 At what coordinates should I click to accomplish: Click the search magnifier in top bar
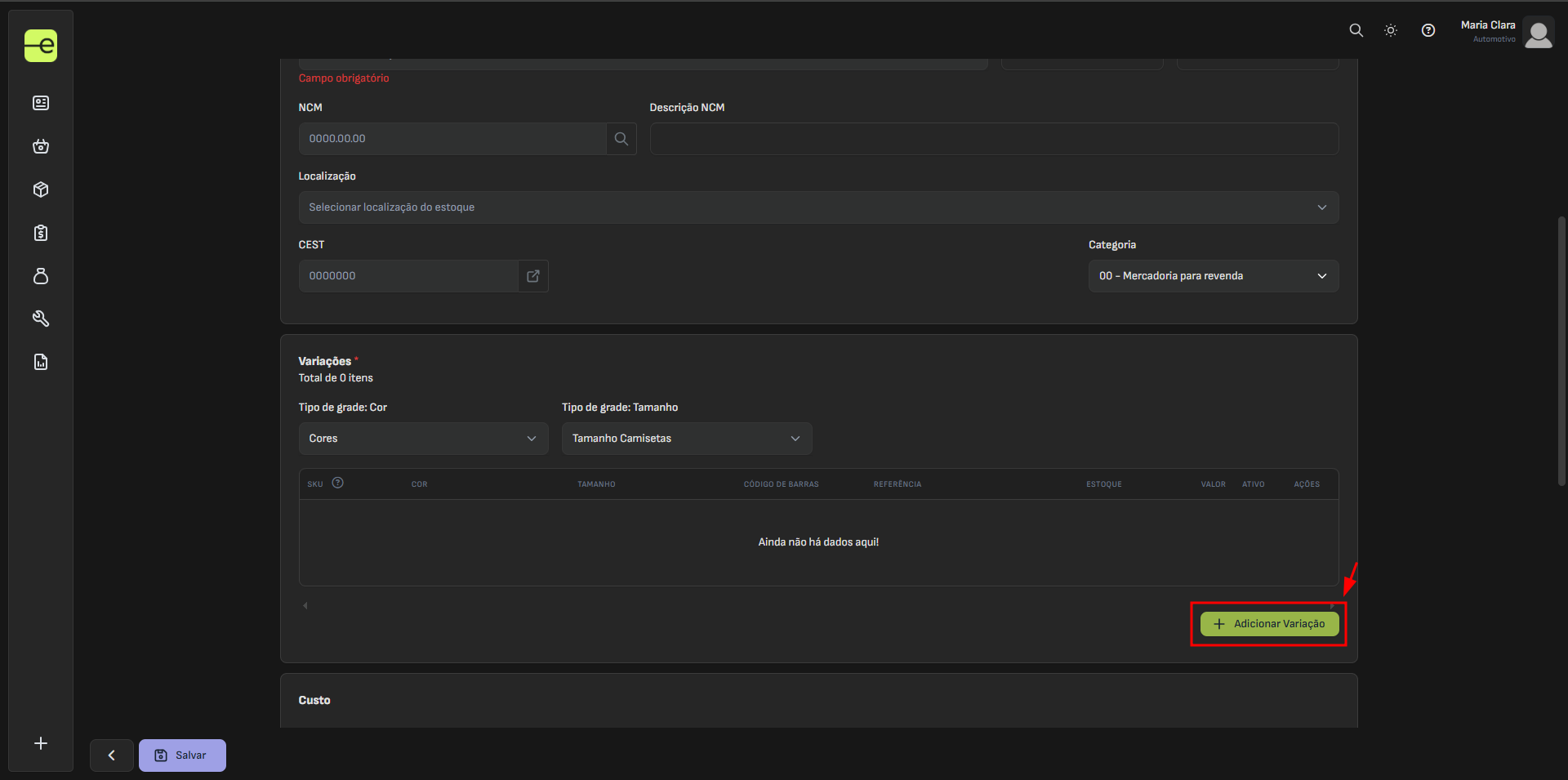tap(1356, 30)
